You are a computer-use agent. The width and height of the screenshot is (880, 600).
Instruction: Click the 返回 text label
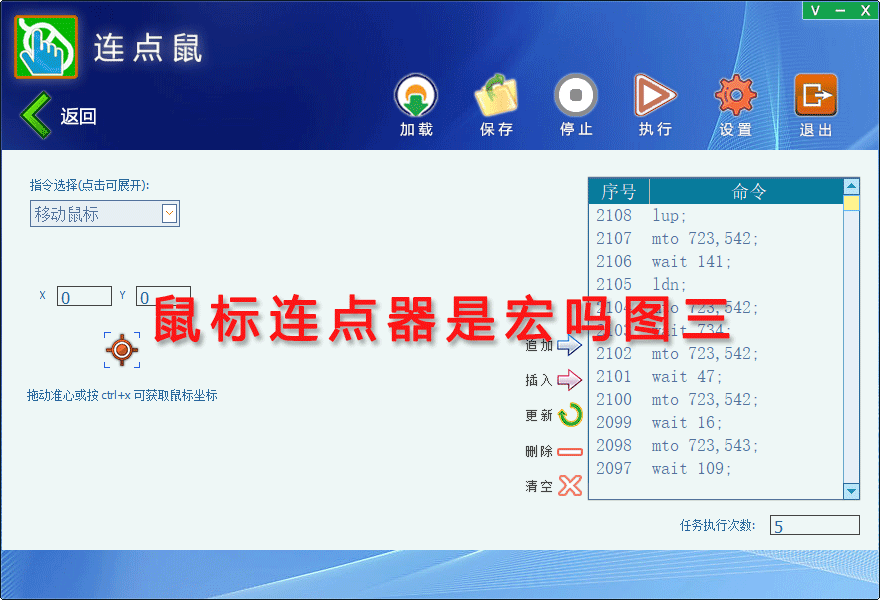[79, 116]
